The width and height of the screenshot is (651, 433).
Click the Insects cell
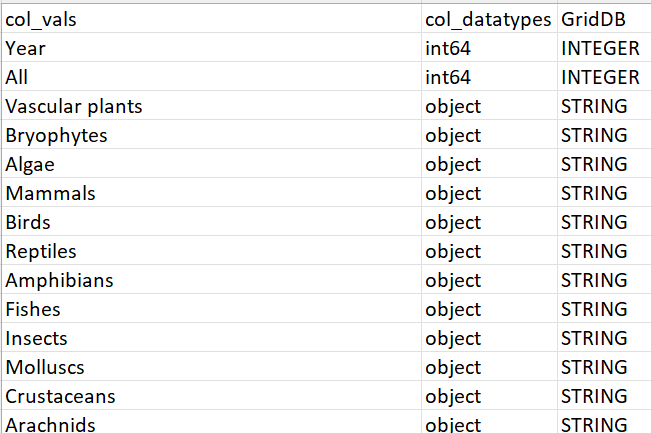37,338
